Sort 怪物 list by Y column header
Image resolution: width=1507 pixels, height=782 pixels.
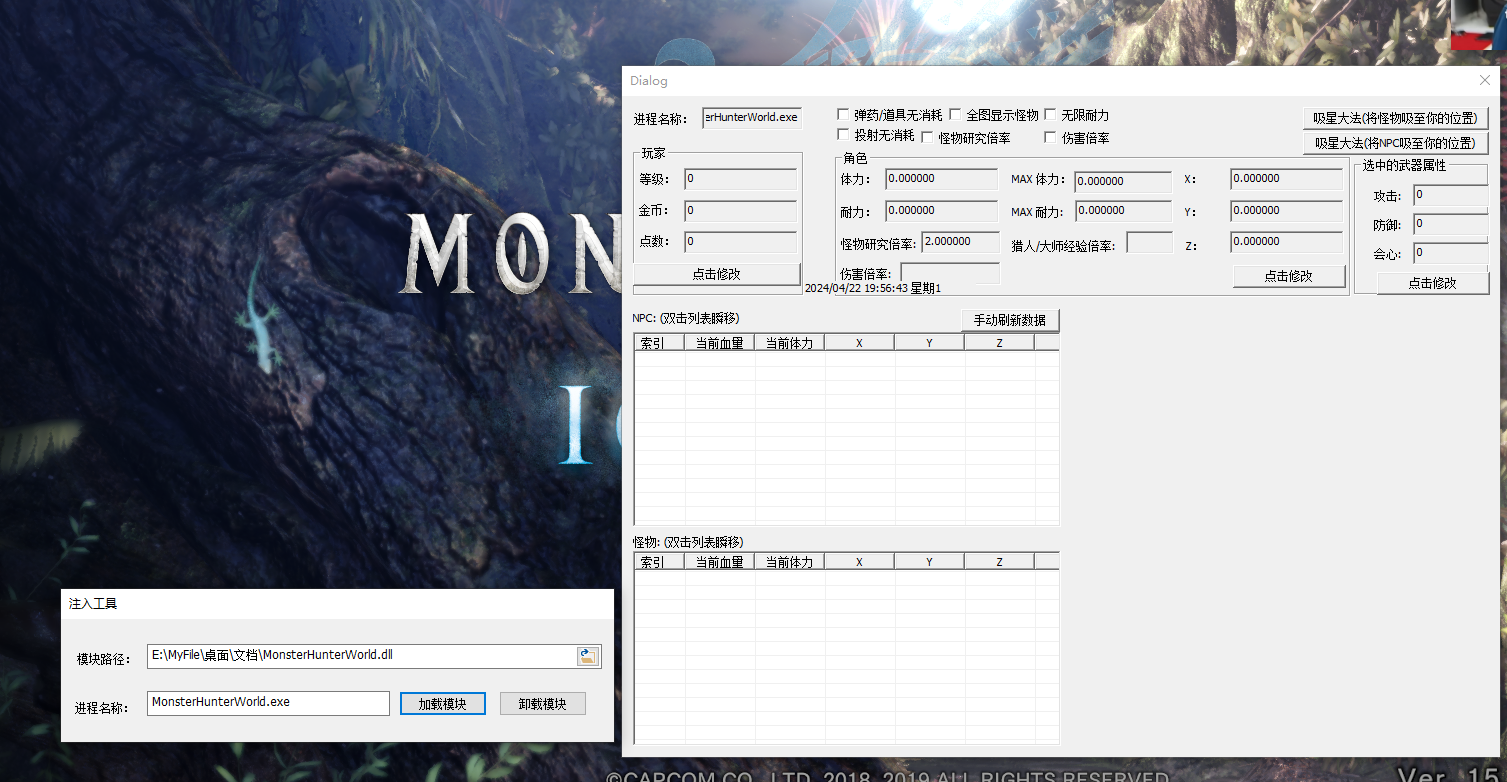tap(930, 561)
